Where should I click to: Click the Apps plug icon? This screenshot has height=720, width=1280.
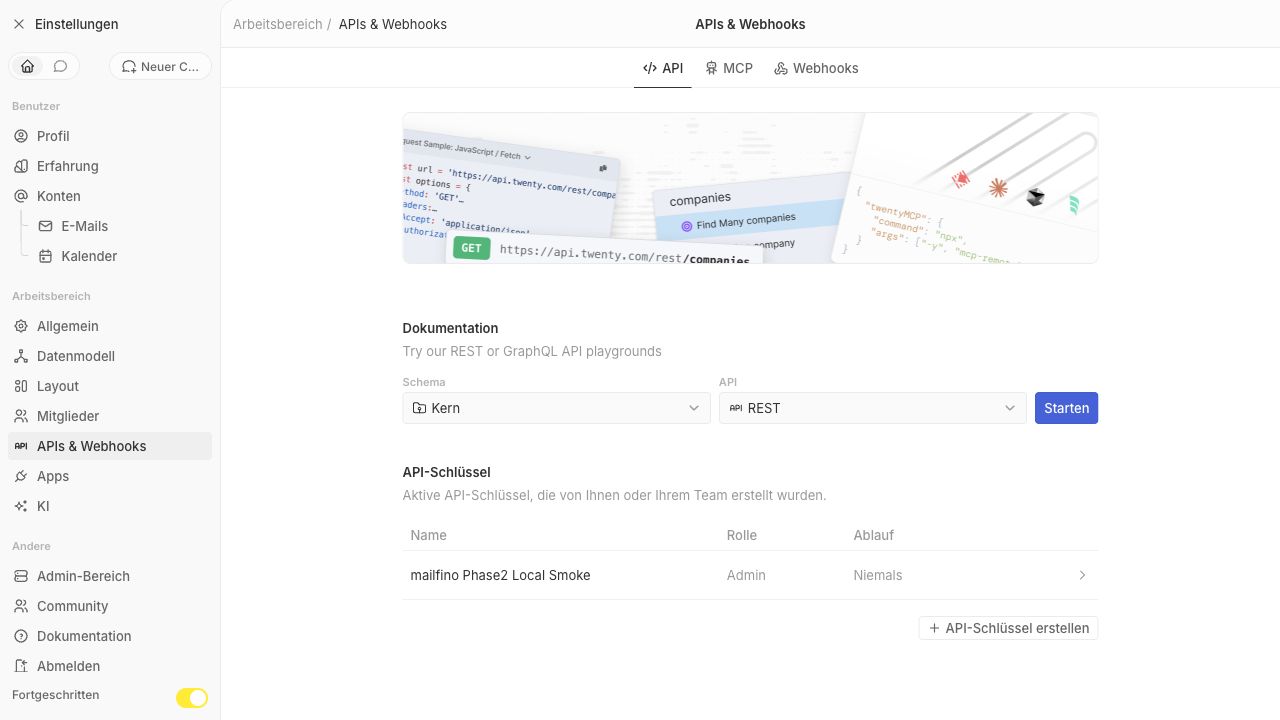click(x=21, y=476)
